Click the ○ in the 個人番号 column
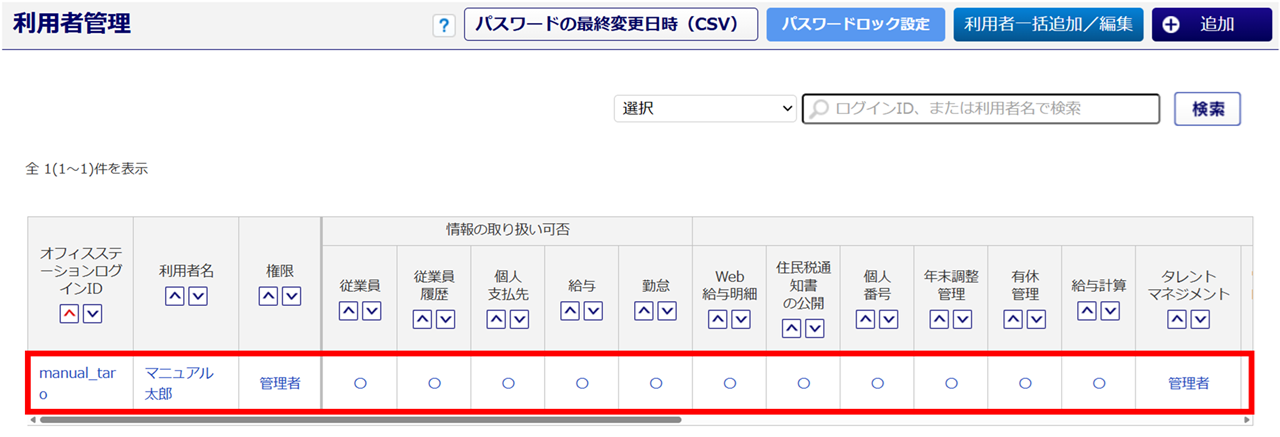 (878, 383)
